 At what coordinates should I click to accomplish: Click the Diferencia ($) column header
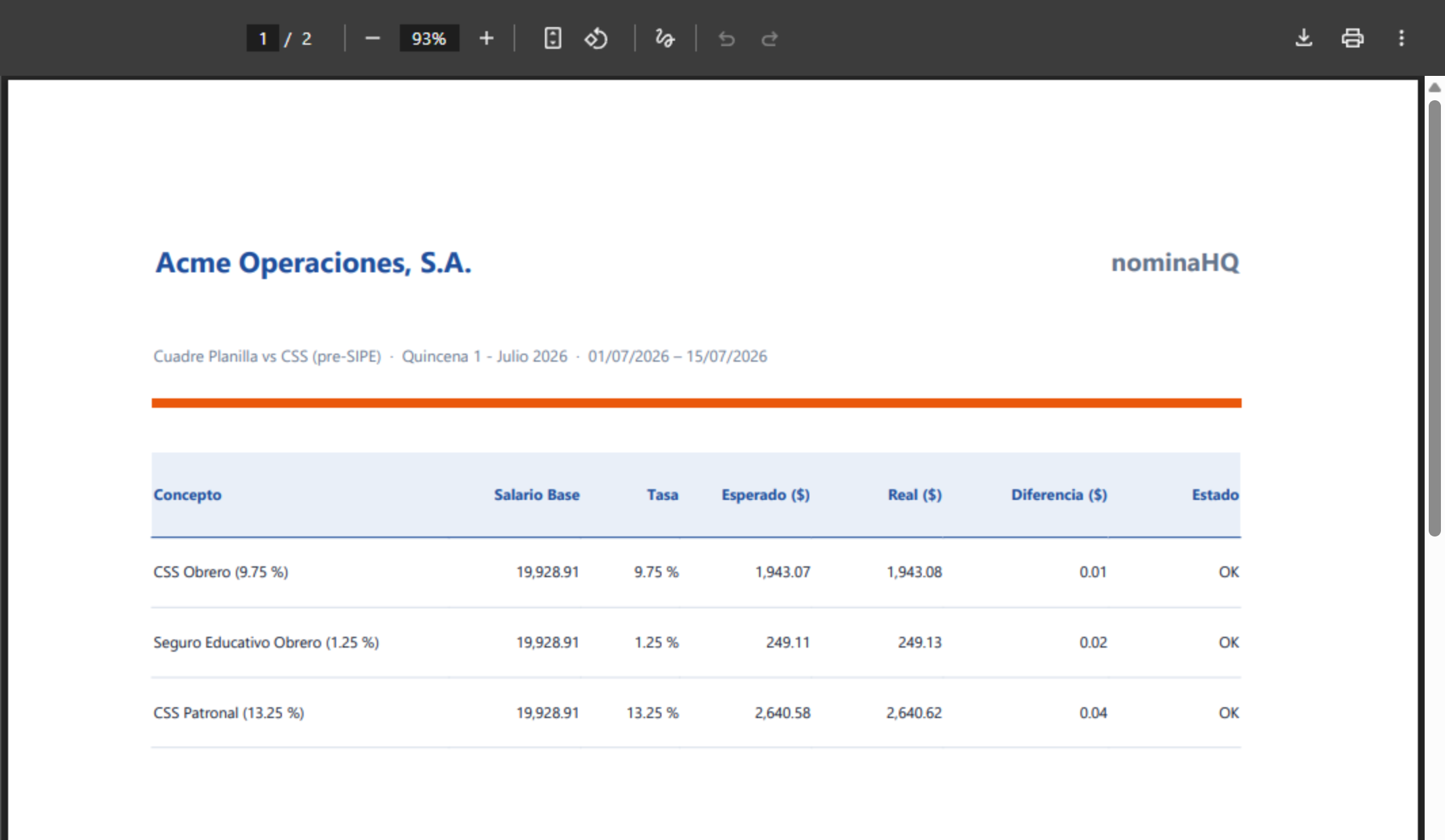coord(1059,495)
